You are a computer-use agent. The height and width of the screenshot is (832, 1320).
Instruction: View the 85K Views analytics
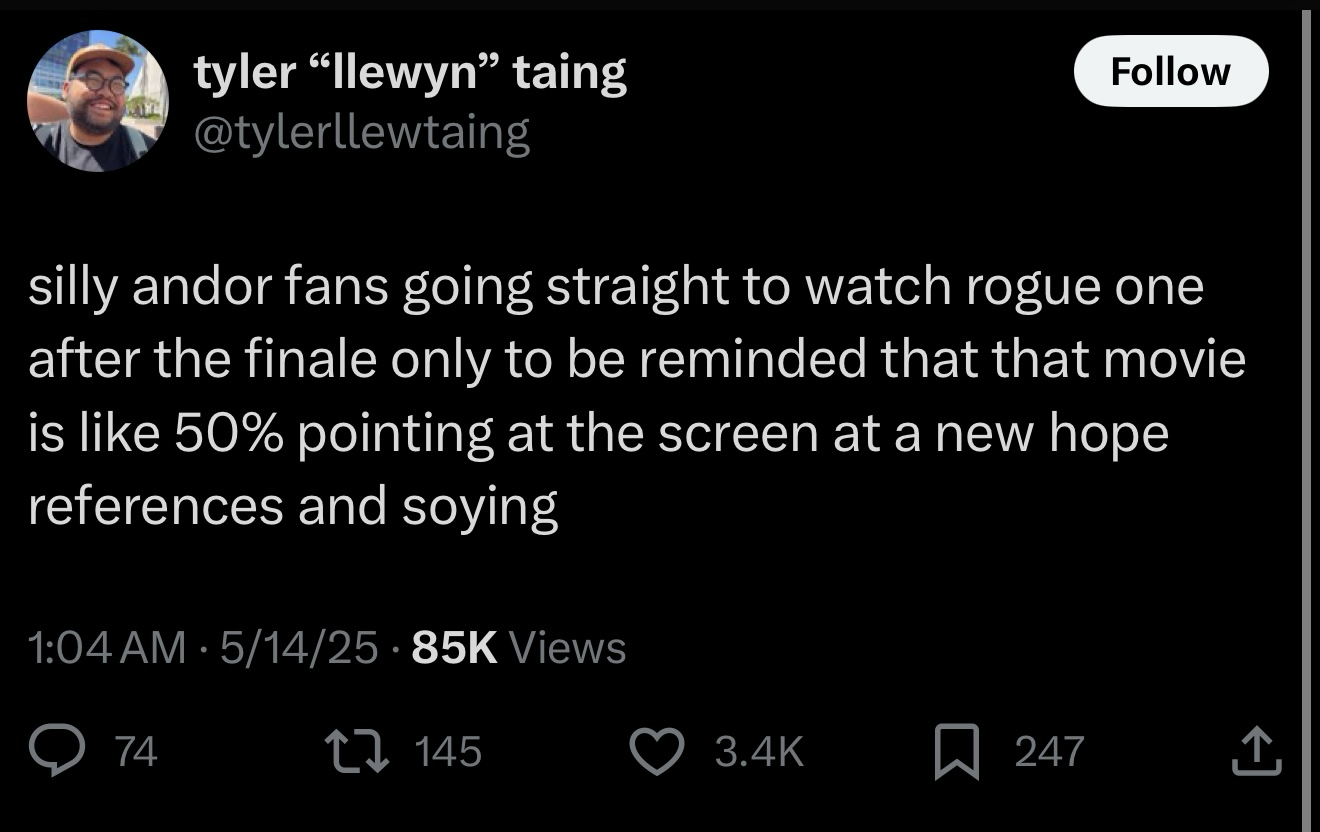pyautogui.click(x=518, y=648)
